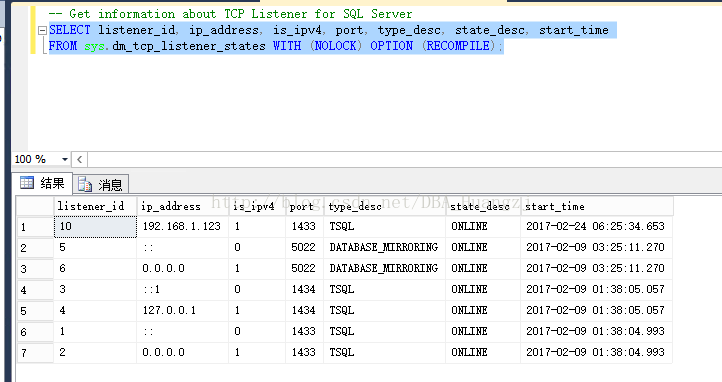Click ip_address 127.0.0.1 cell

[x=183, y=311]
